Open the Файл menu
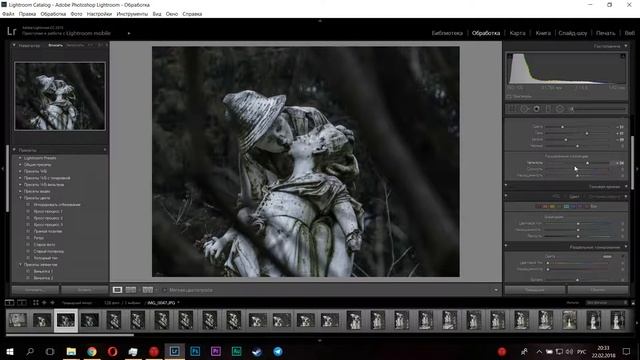 [8, 14]
